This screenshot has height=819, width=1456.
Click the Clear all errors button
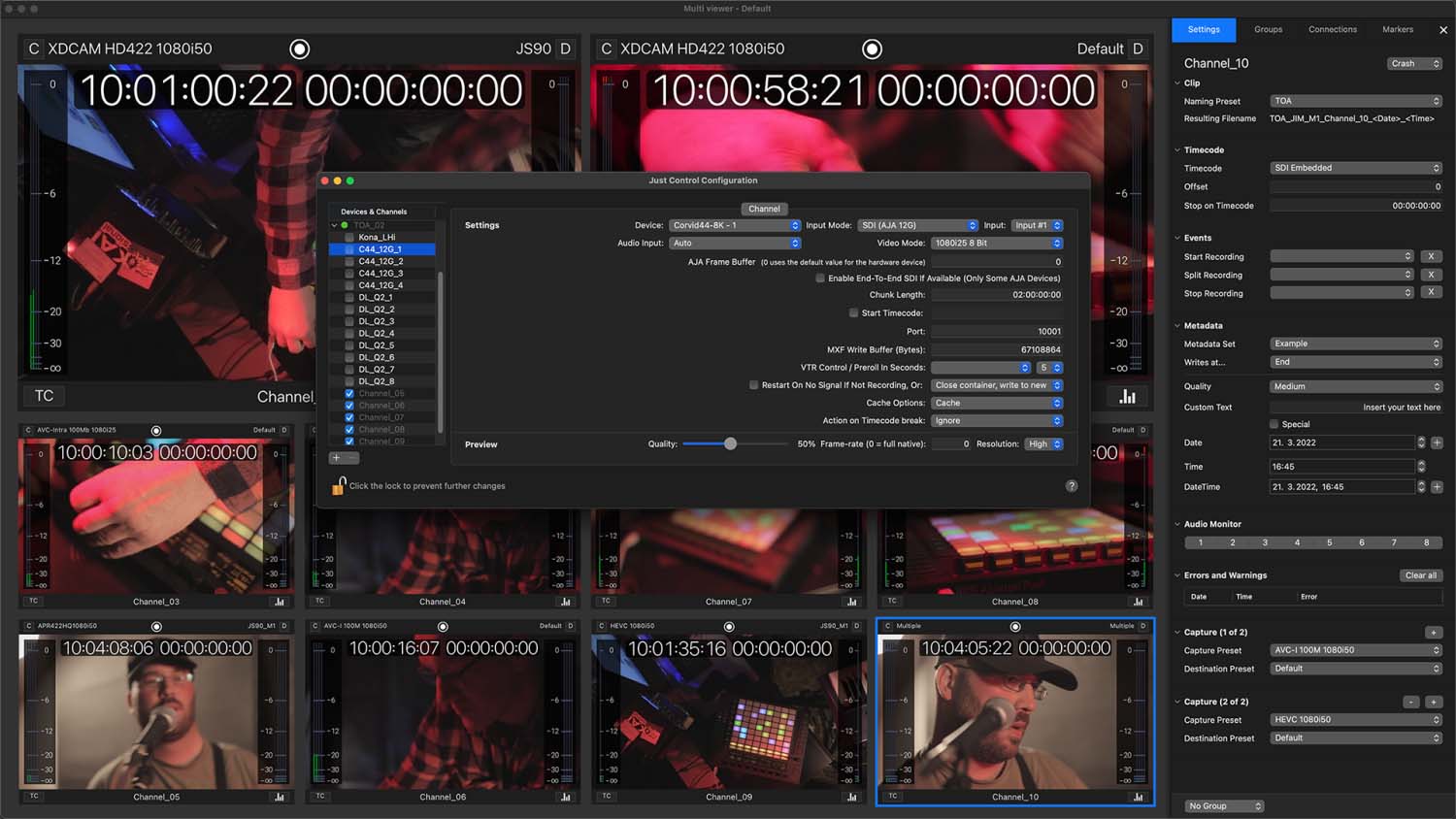(x=1421, y=575)
